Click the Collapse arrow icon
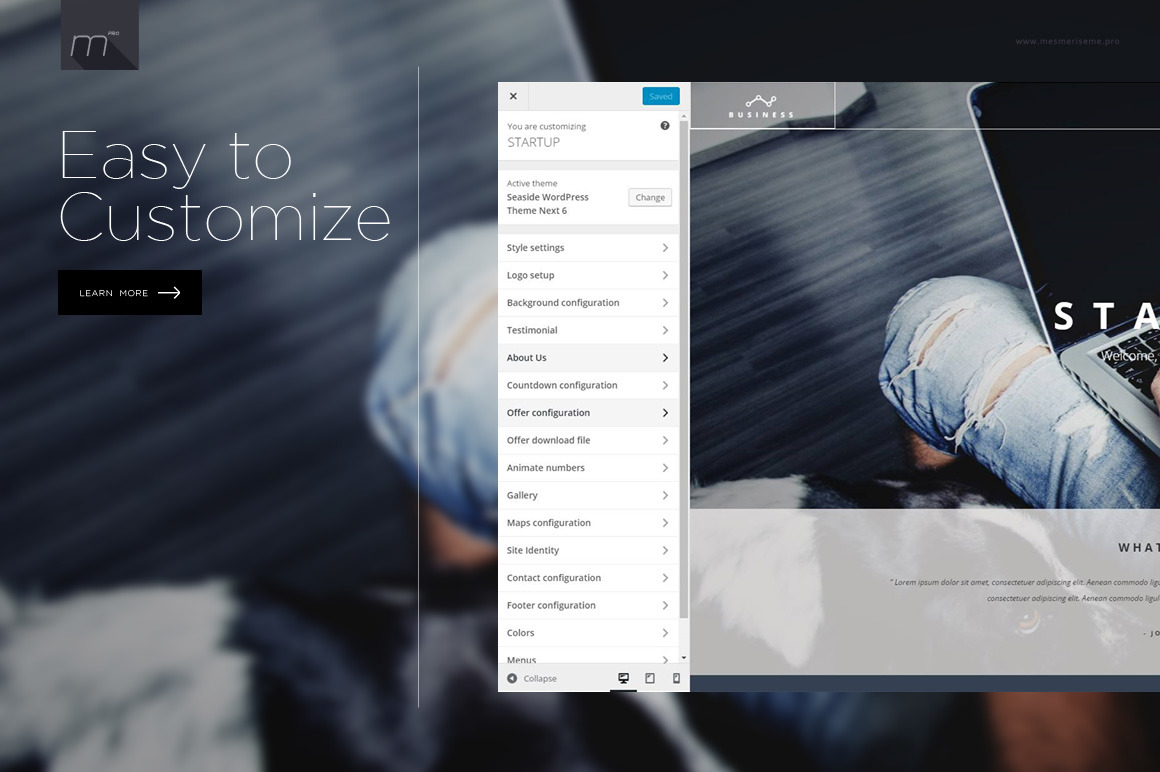 click(512, 678)
